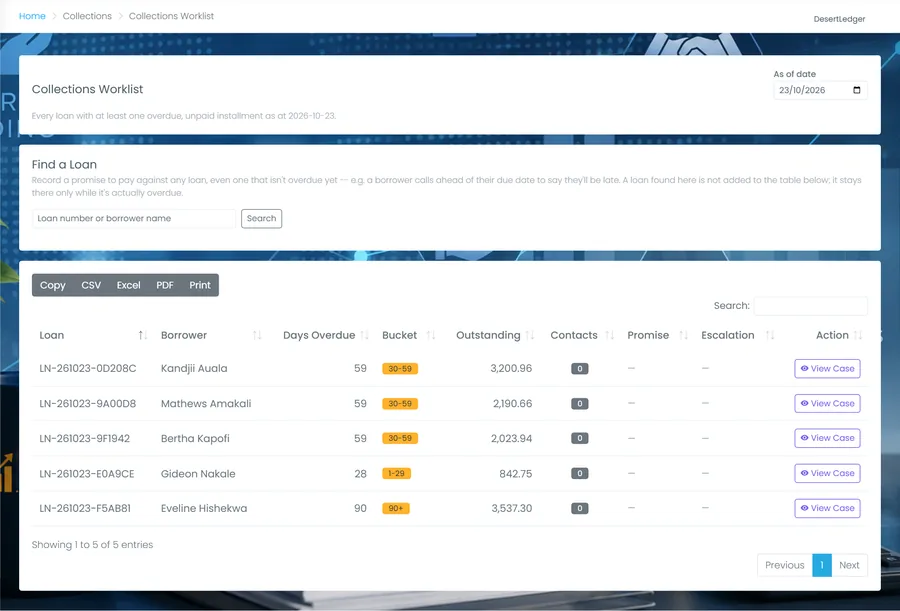View case for Eveline Hishekwa
900x611 pixels.
[x=827, y=508]
